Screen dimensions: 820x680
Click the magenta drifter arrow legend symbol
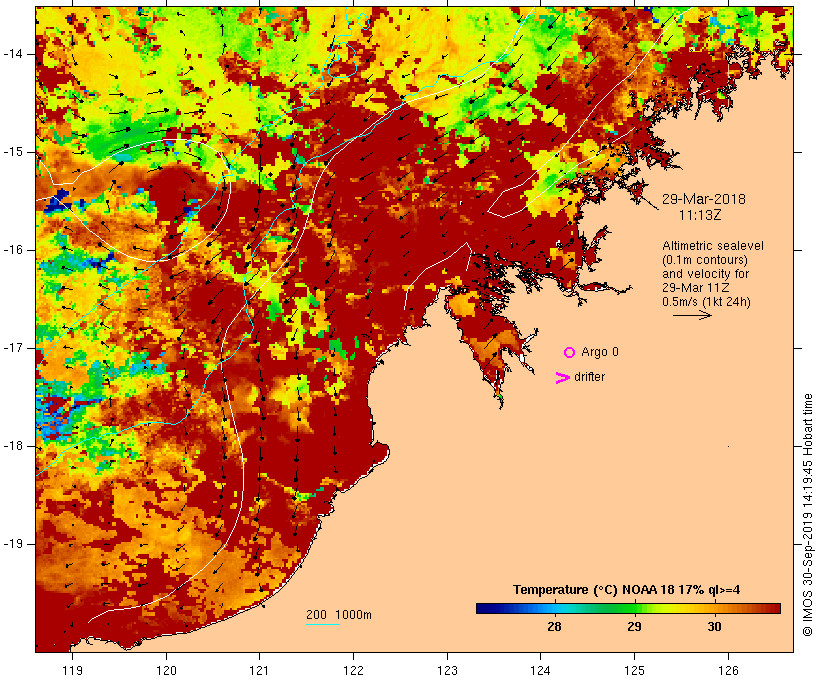point(562,378)
